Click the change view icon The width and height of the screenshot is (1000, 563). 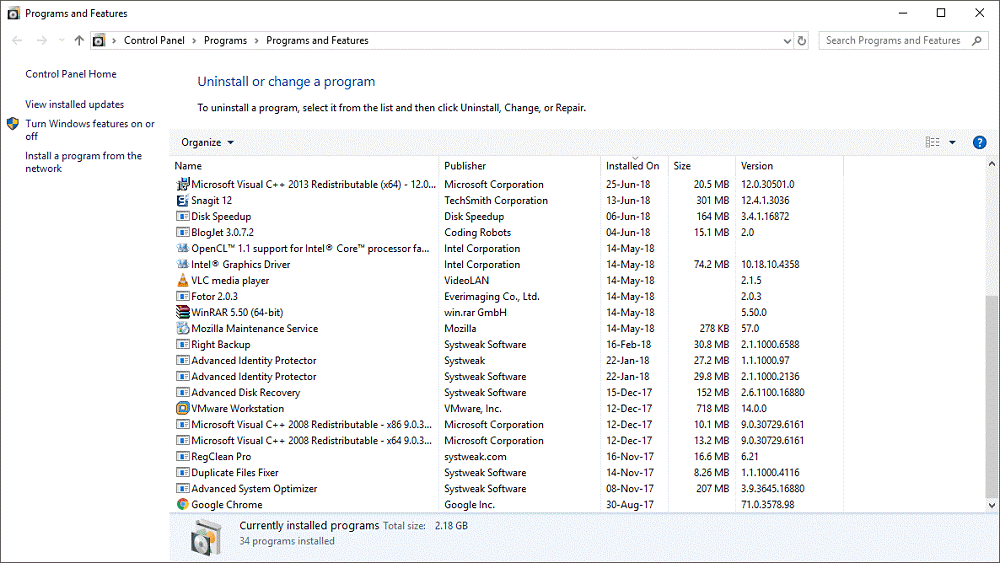932,142
